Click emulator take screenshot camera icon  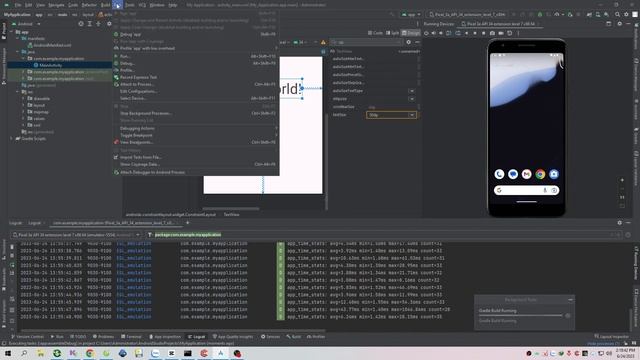(492, 33)
